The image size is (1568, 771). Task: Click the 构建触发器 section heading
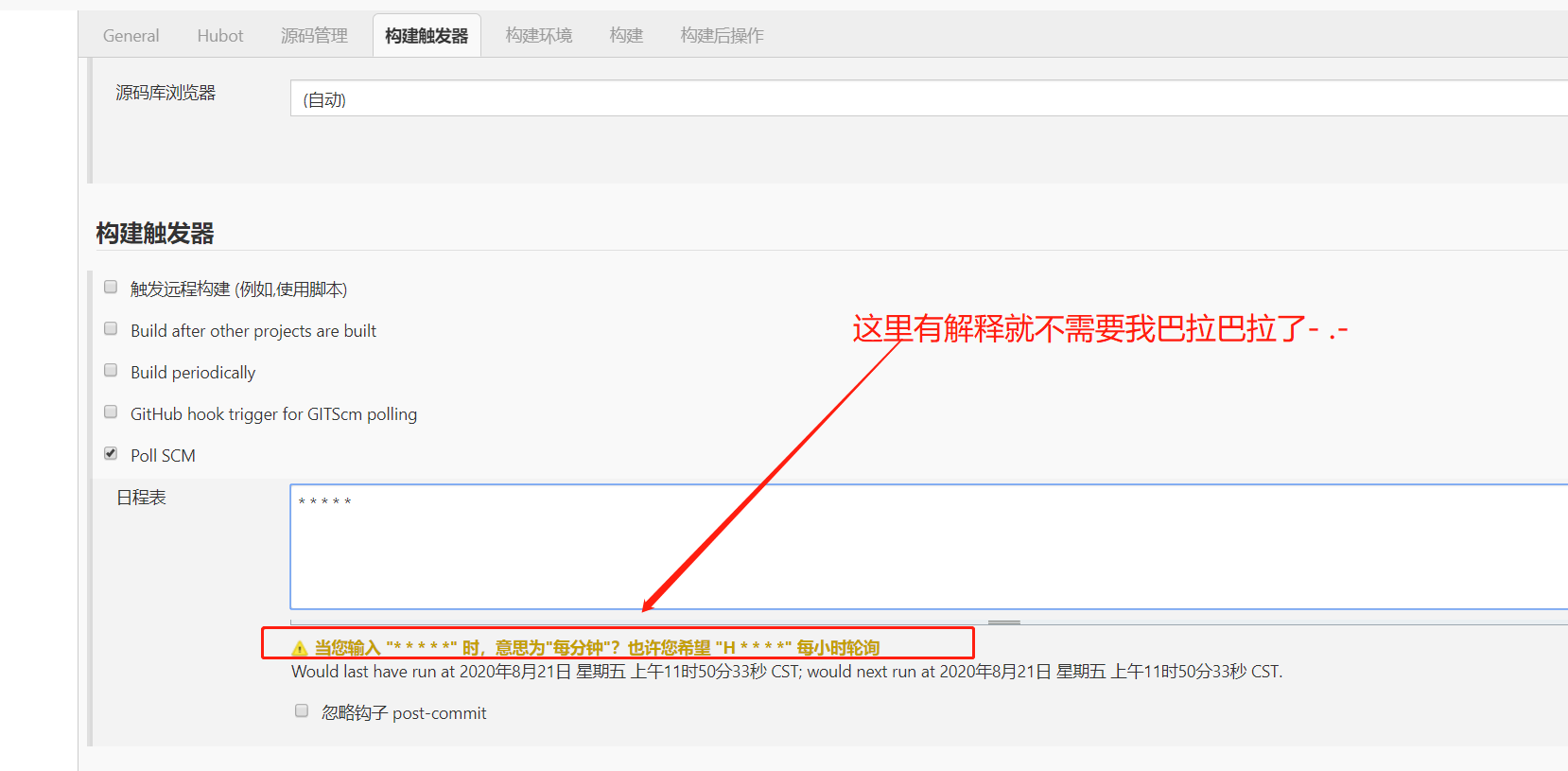tap(155, 234)
